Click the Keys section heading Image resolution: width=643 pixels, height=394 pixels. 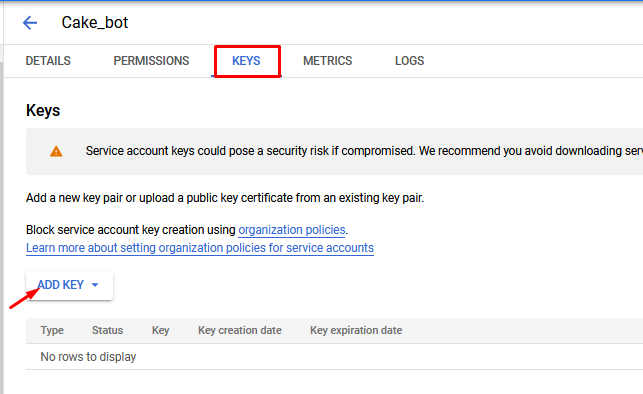(x=43, y=111)
